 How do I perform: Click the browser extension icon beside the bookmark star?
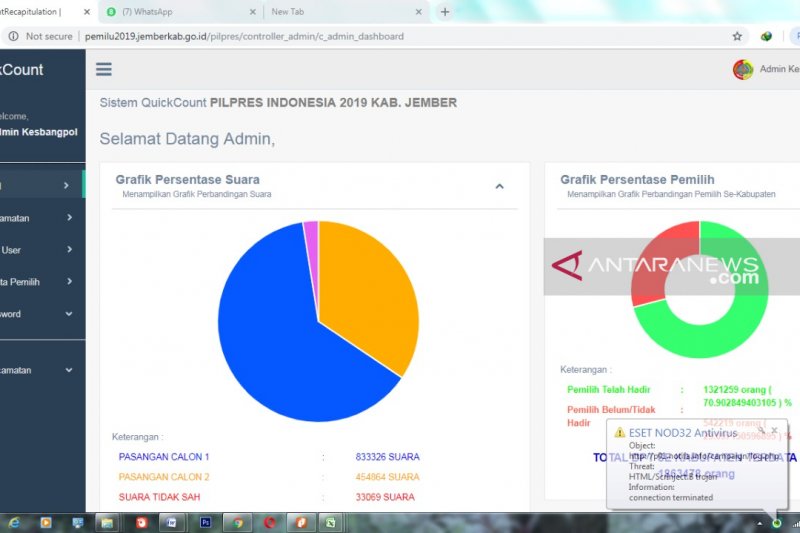766,36
